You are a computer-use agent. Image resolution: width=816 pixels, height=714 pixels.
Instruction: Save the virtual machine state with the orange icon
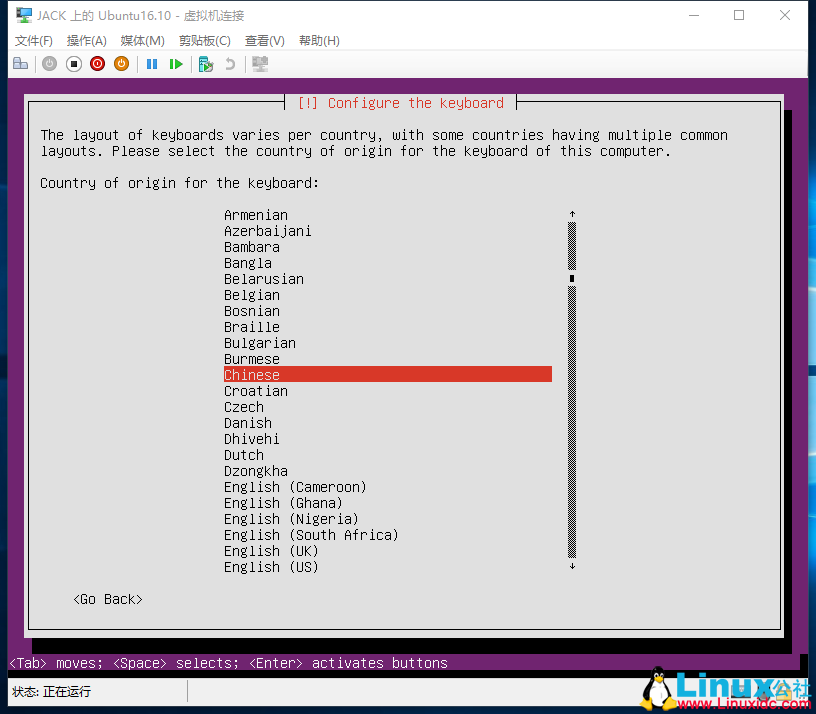pyautogui.click(x=121, y=63)
